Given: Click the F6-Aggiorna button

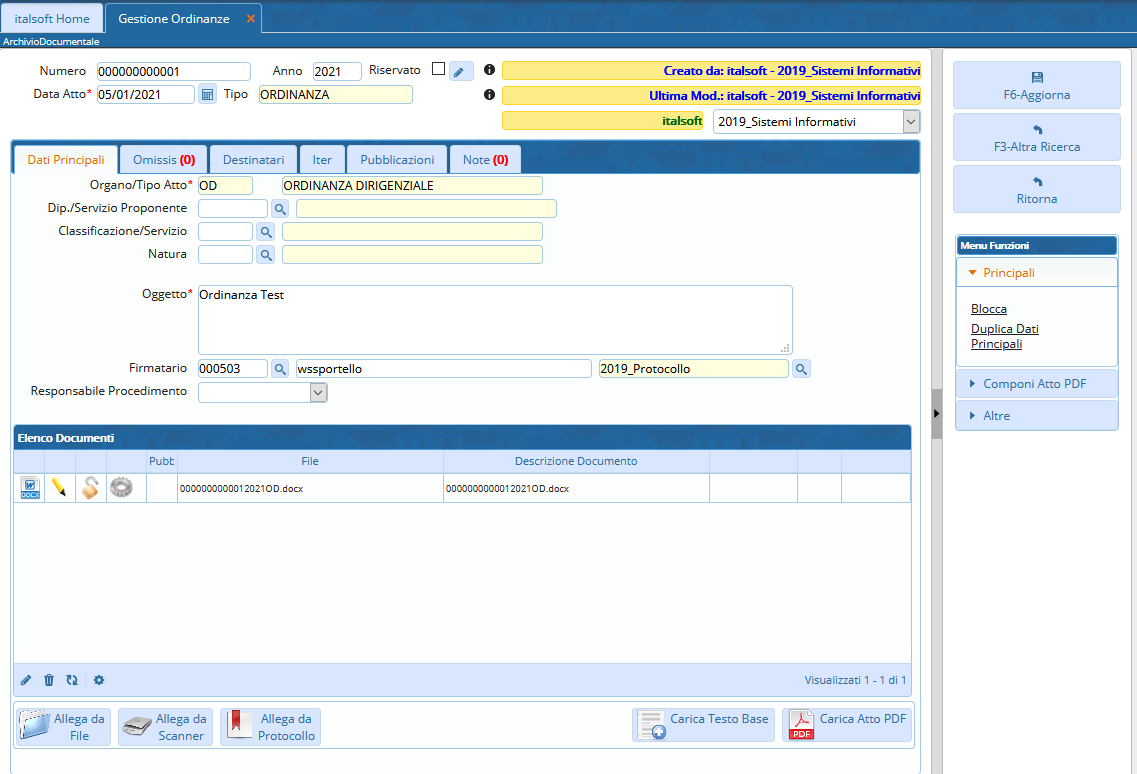Looking at the screenshot, I should click(x=1036, y=86).
